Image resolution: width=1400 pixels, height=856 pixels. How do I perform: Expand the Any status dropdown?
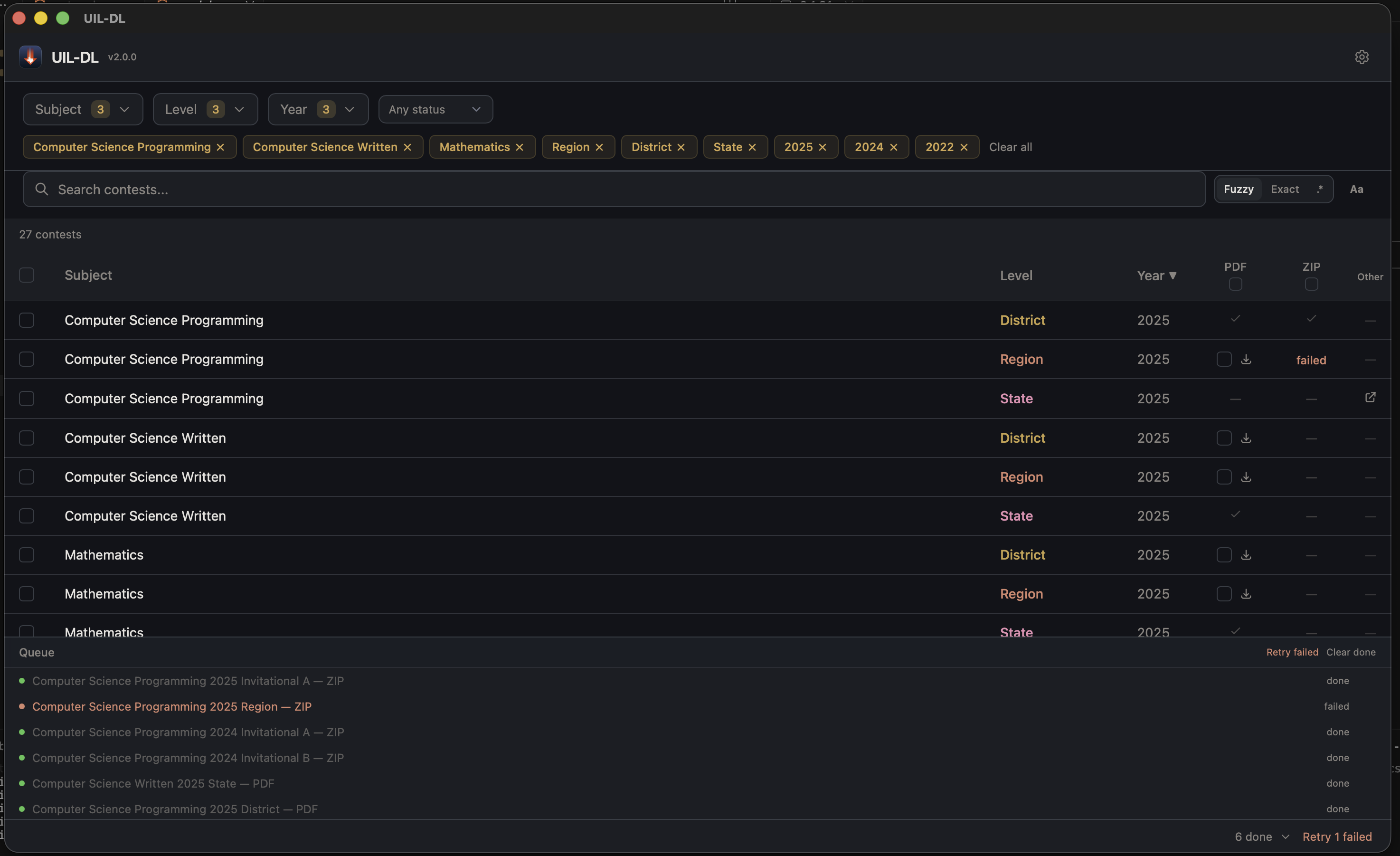(x=435, y=109)
